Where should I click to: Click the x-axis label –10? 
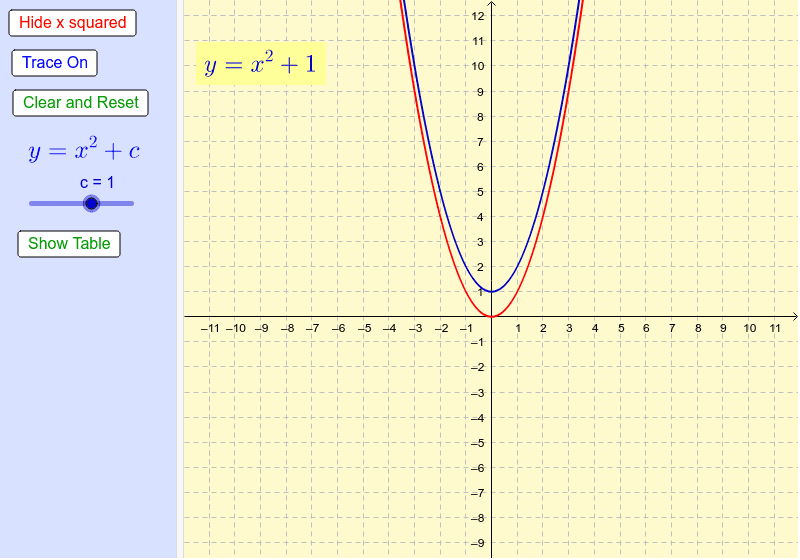coord(236,328)
